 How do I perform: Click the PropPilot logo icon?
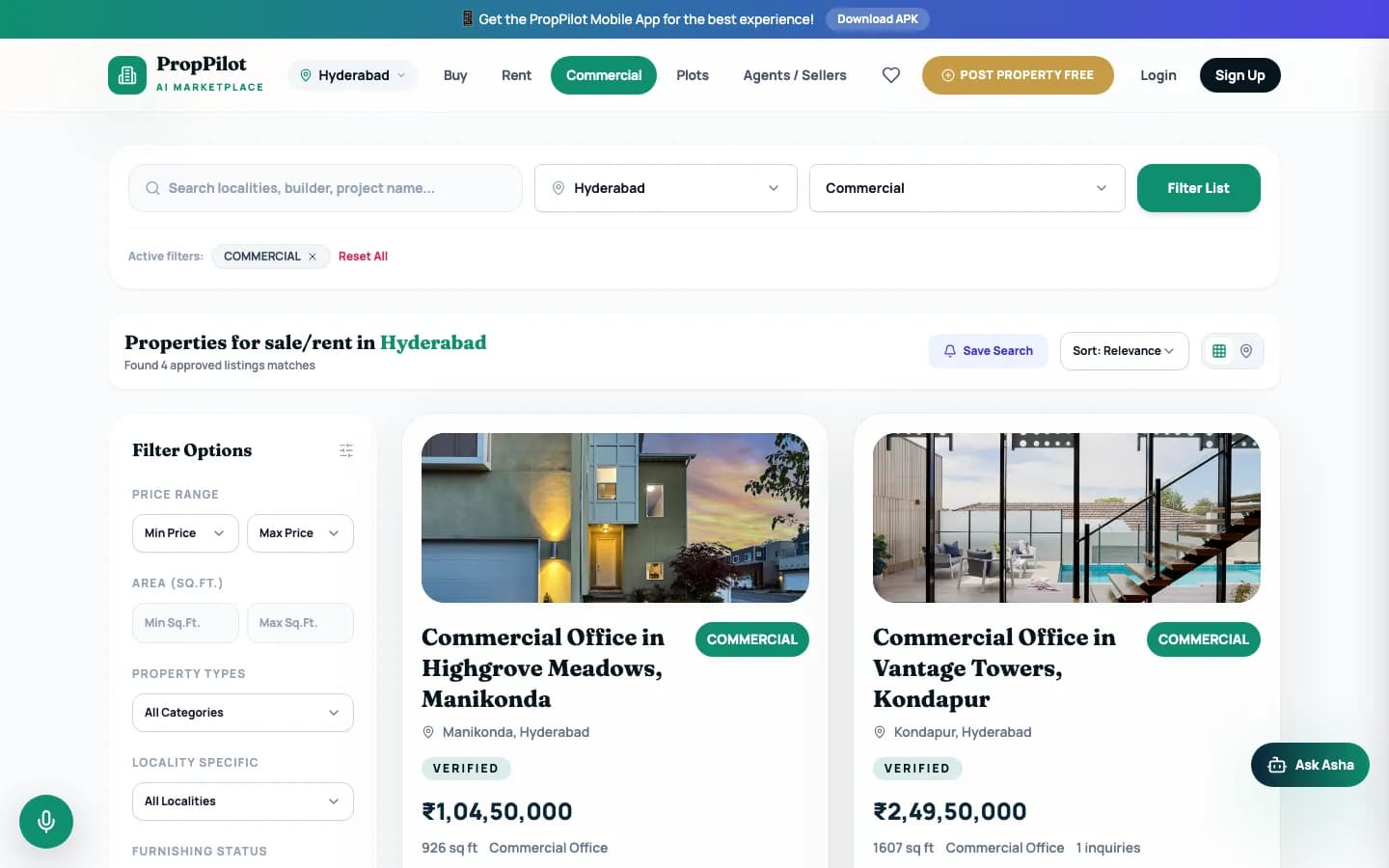(x=127, y=75)
